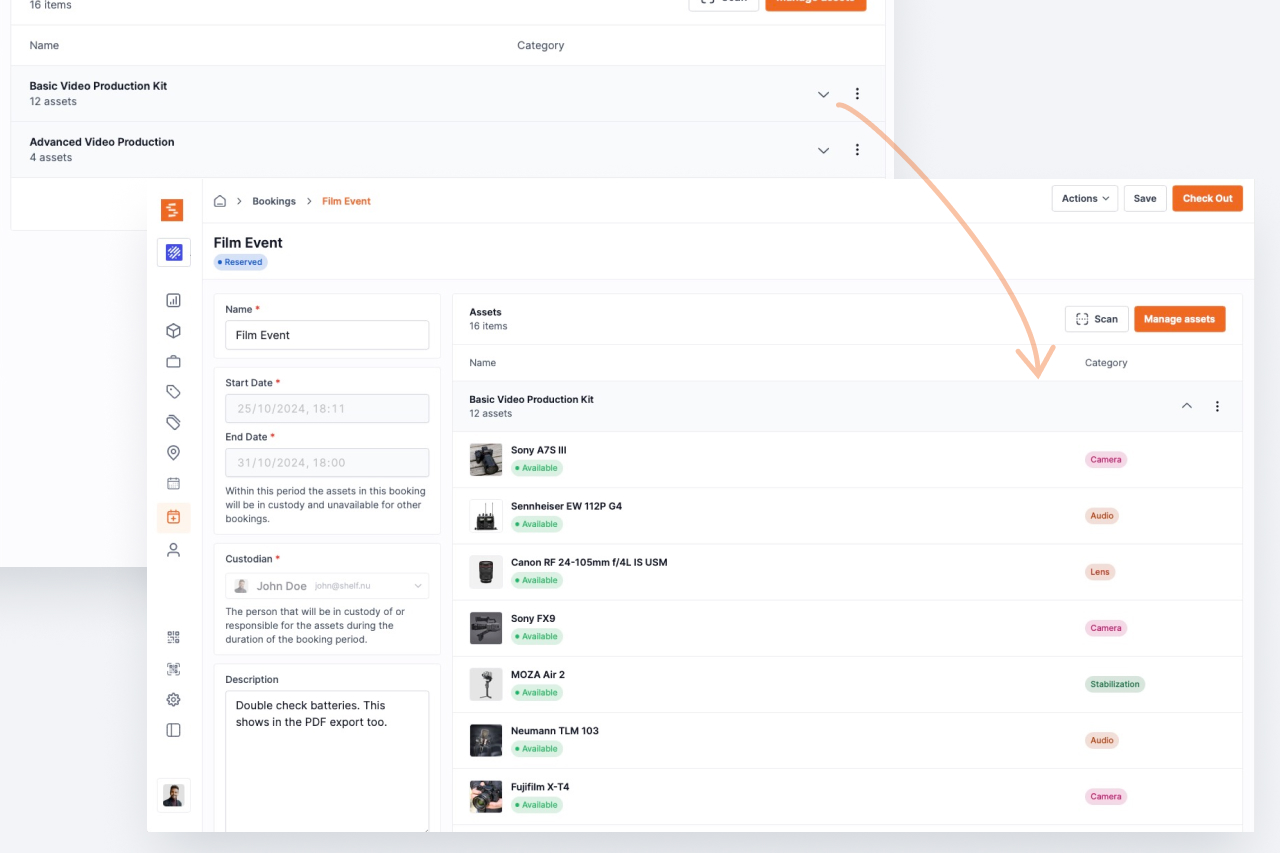The height and width of the screenshot is (853, 1280).
Task: Click the QR code icon in sidebar
Action: pyautogui.click(x=173, y=638)
